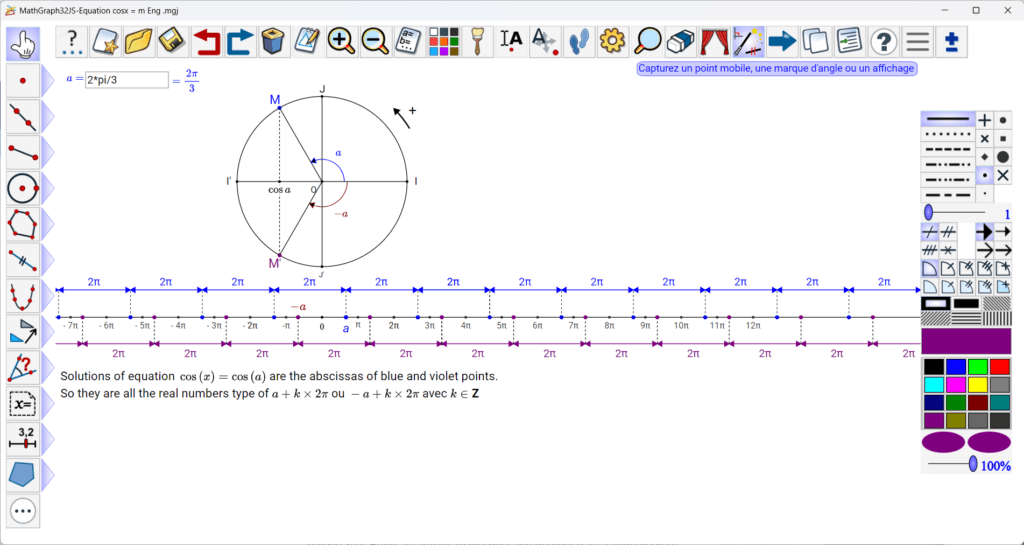
Task: Open the options gear icon
Action: 613,41
